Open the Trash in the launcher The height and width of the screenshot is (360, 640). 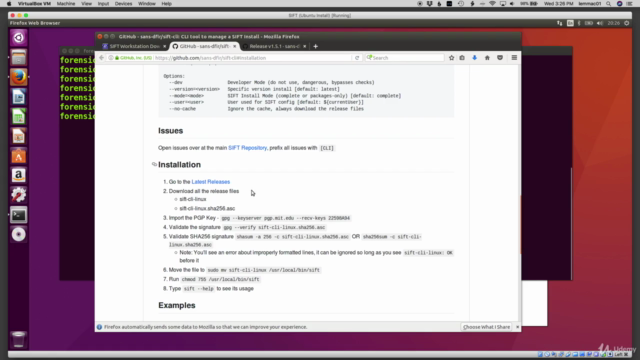click(18, 339)
